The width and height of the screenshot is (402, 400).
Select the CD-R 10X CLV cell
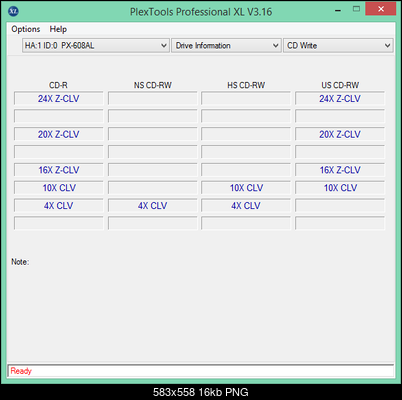[59, 188]
